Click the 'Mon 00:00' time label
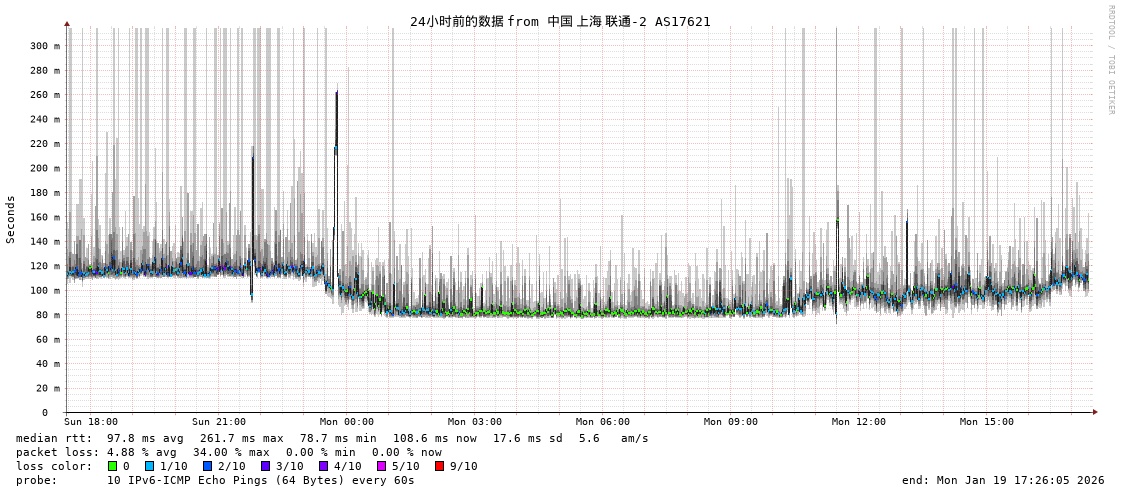The width and height of the screenshot is (1121, 494). point(347,422)
